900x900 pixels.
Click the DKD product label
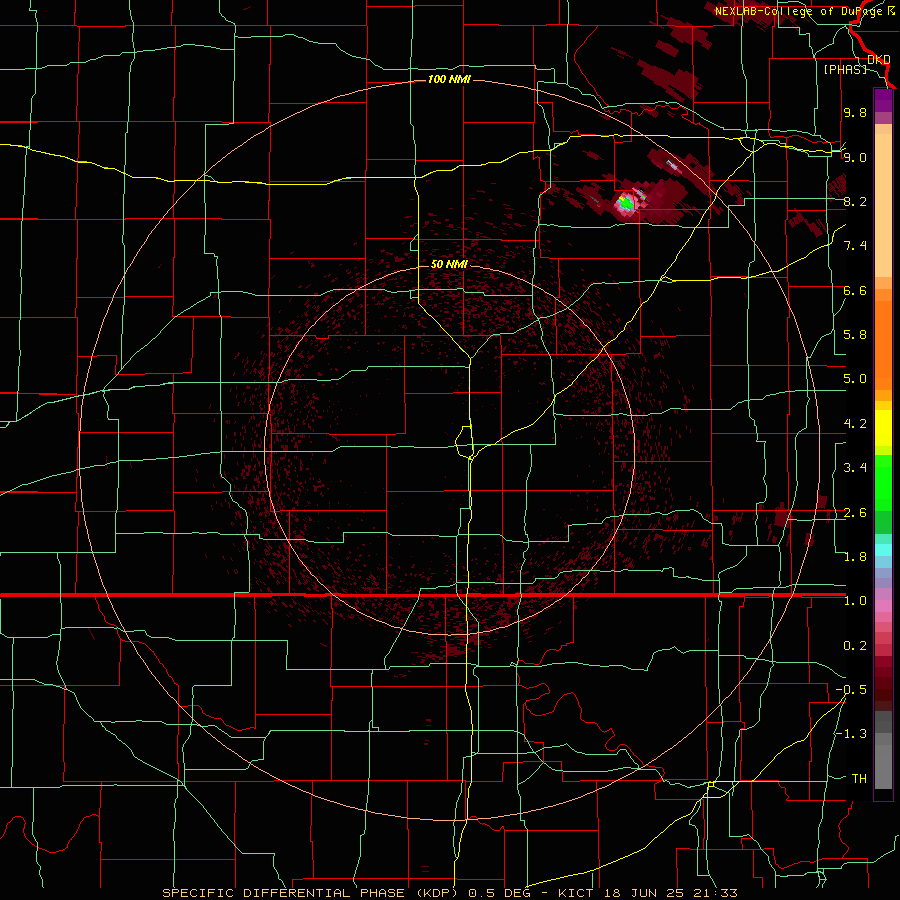879,60
